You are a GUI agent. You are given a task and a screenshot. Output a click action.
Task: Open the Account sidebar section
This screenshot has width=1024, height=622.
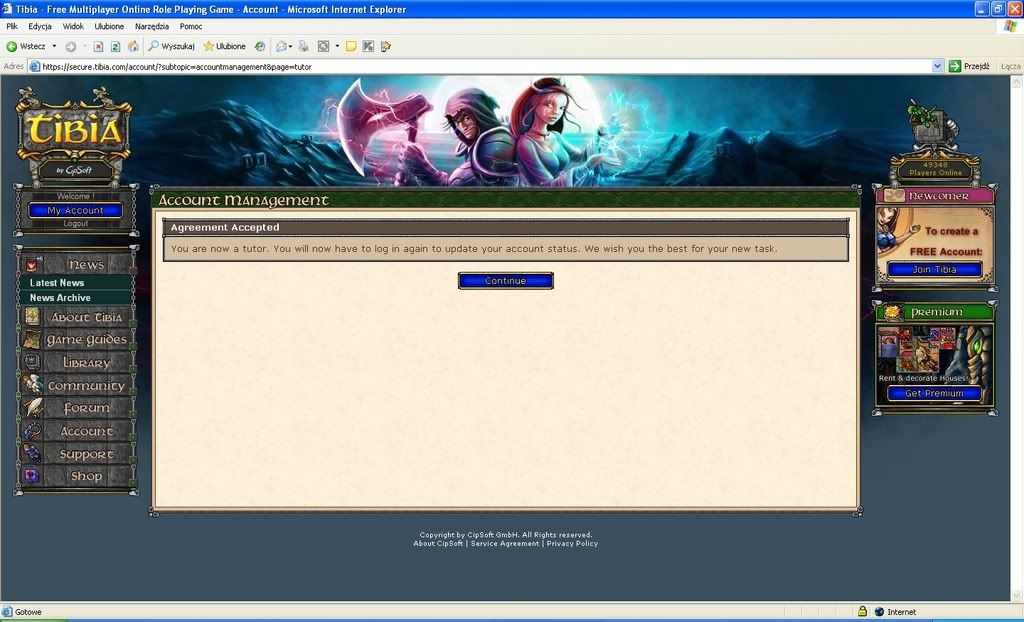coord(76,431)
